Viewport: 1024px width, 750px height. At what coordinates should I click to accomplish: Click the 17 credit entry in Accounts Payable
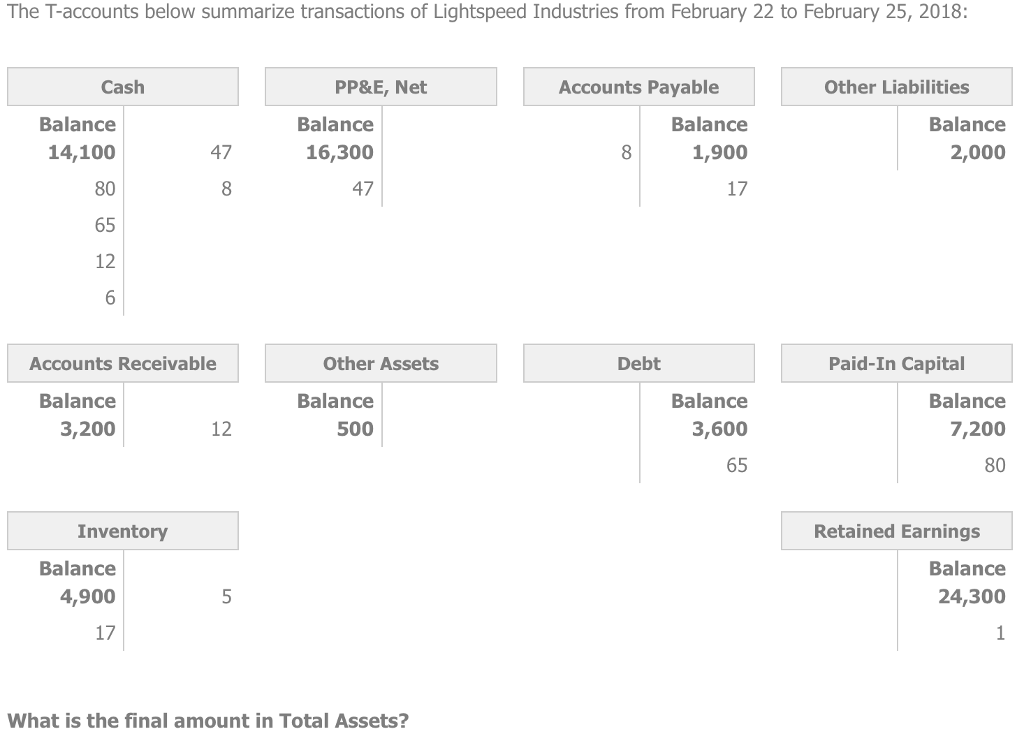pos(737,189)
